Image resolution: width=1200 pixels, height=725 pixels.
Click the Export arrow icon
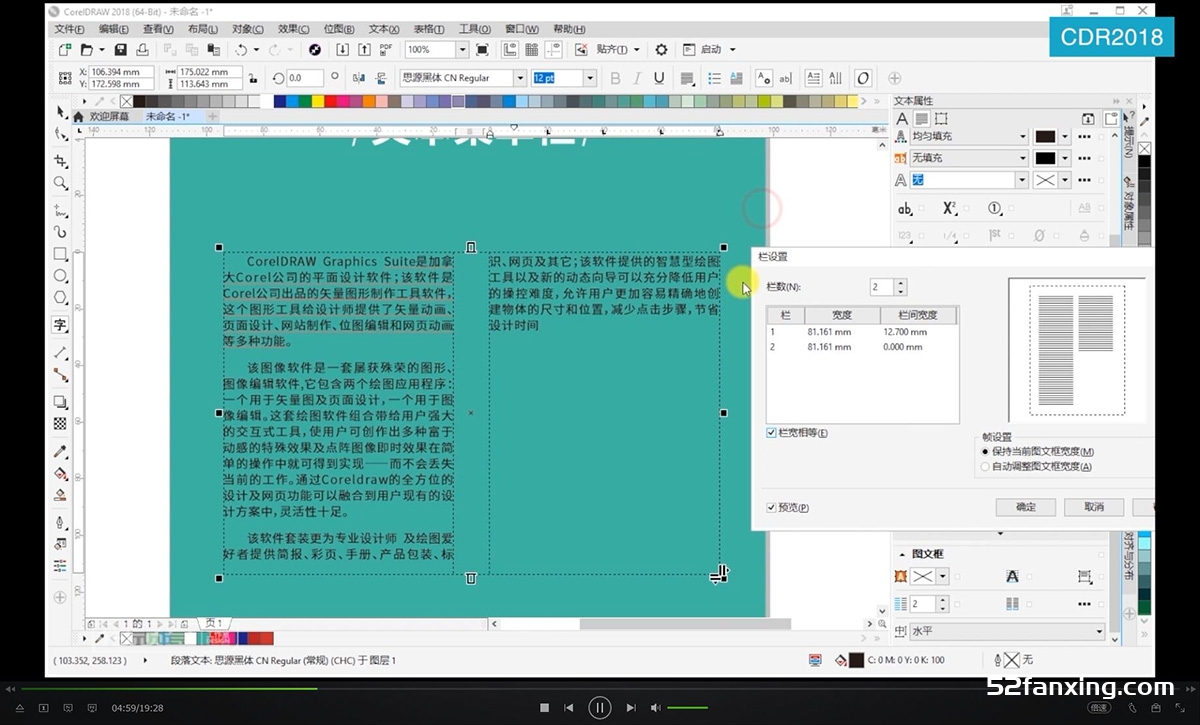click(363, 49)
